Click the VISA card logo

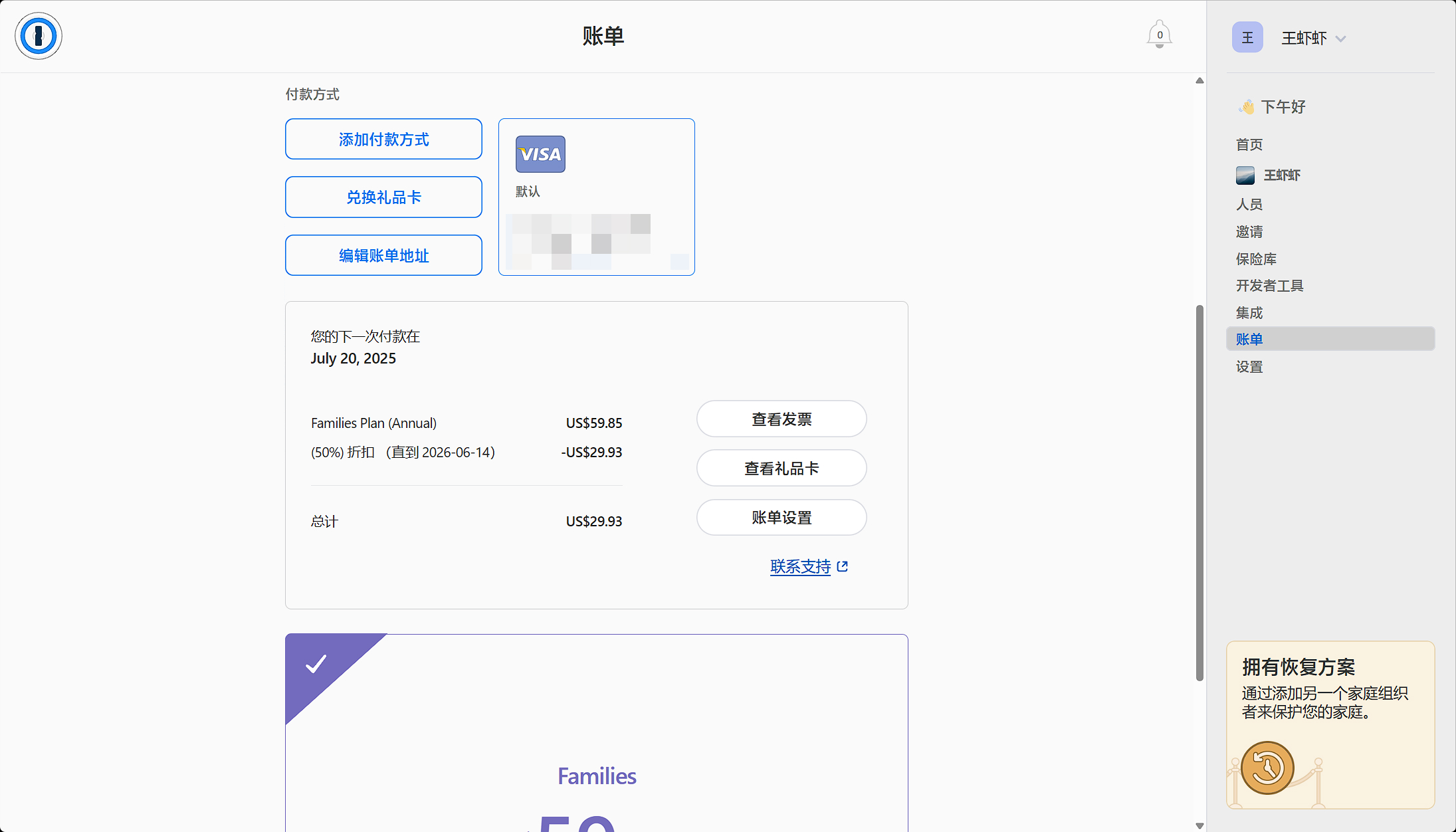click(x=540, y=154)
